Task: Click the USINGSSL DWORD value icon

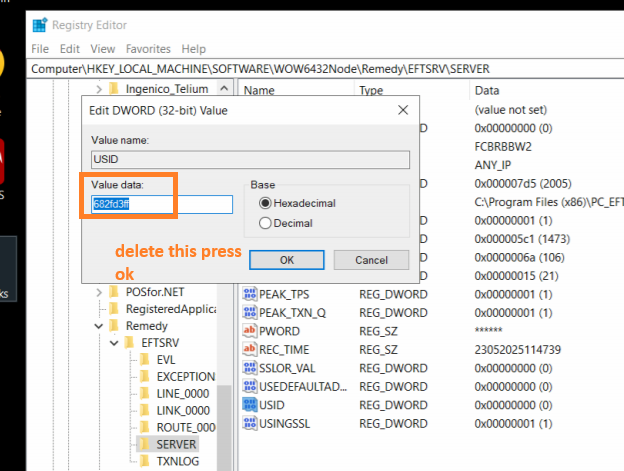Action: [x=250, y=423]
